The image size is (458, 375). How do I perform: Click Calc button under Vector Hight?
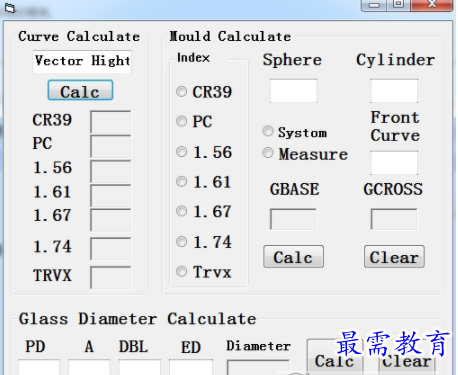click(80, 90)
